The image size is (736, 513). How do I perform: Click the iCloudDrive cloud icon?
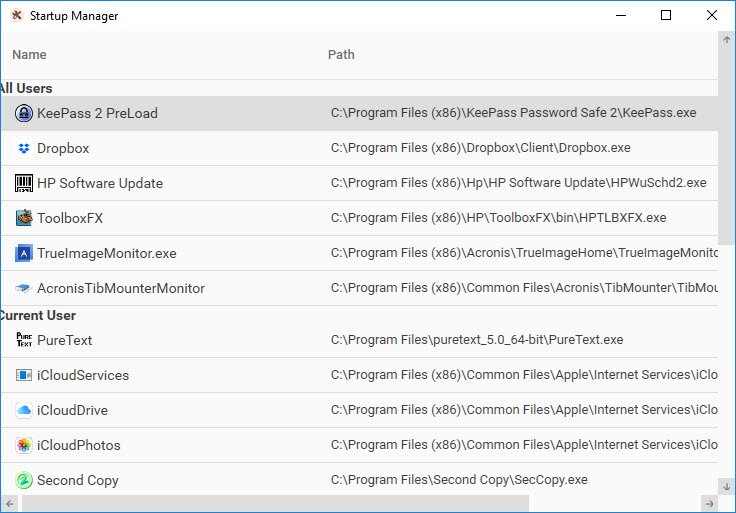(x=24, y=410)
